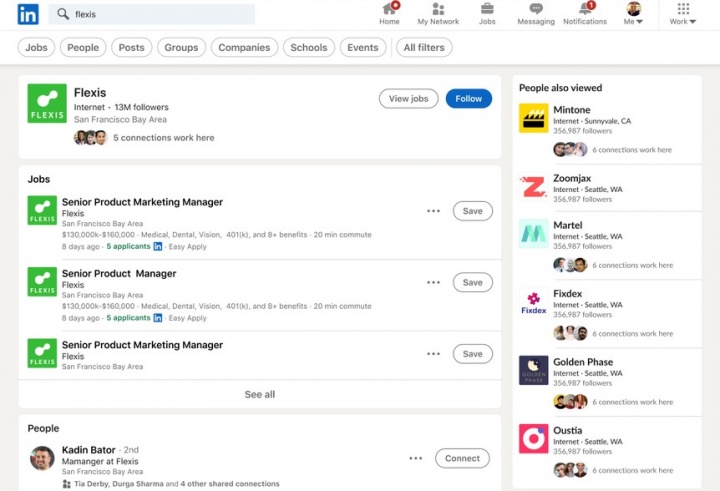The height and width of the screenshot is (491, 720).
Task: Filter results by Events
Action: coord(363,47)
